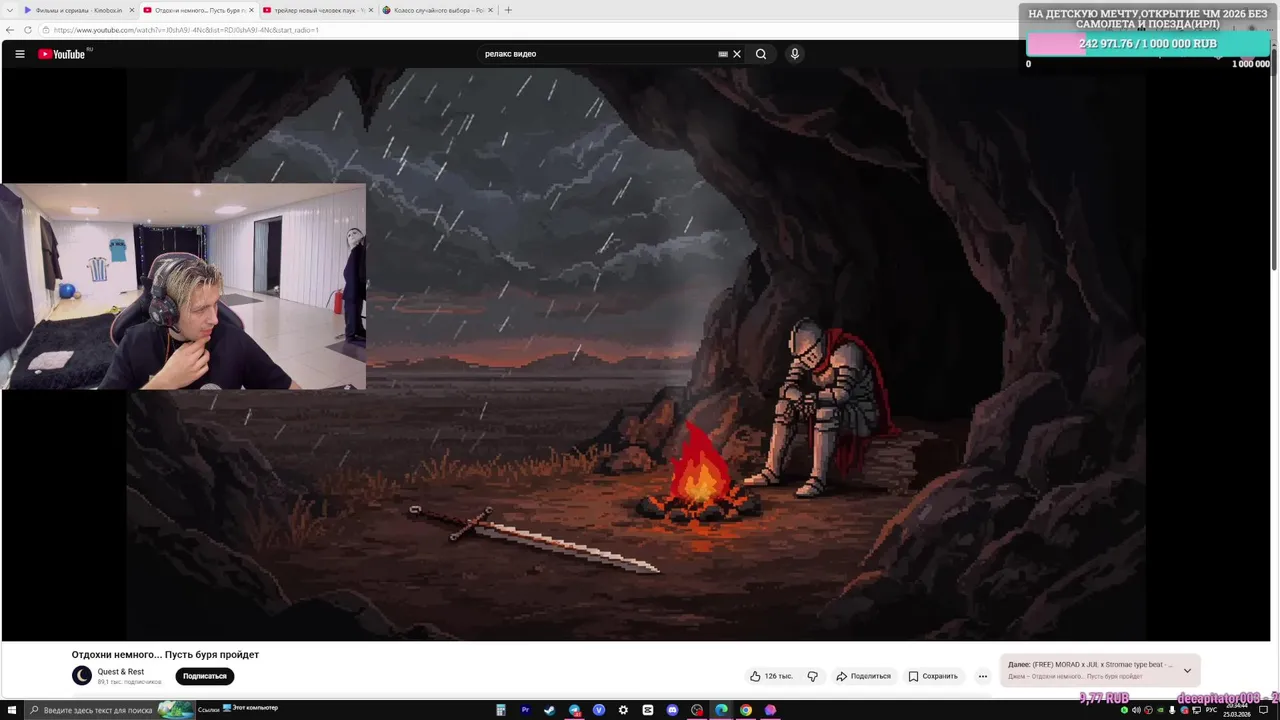
Task: Go back in browser history
Action: [11, 30]
